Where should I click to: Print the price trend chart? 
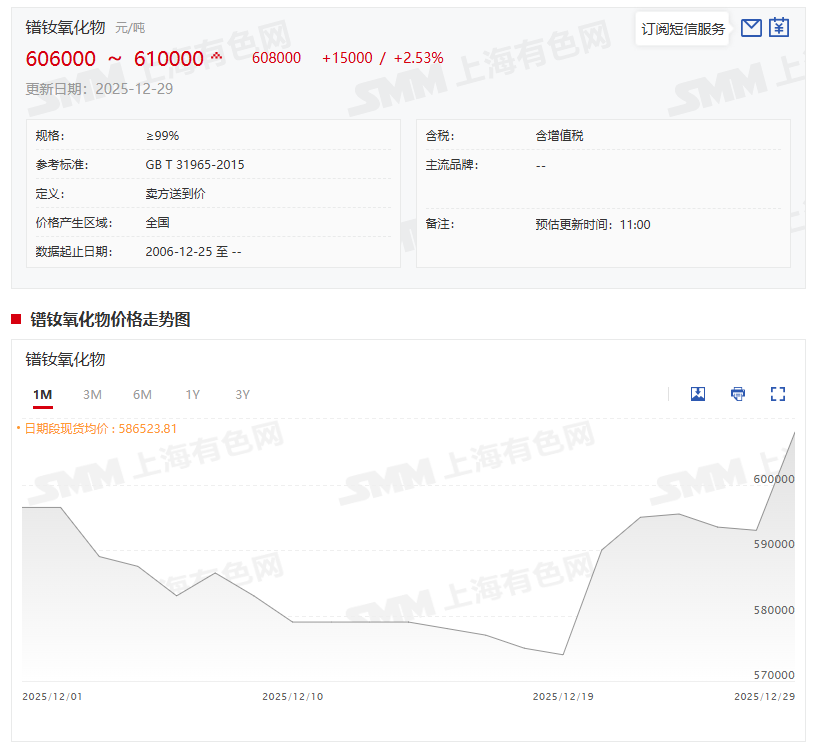pyautogui.click(x=738, y=394)
